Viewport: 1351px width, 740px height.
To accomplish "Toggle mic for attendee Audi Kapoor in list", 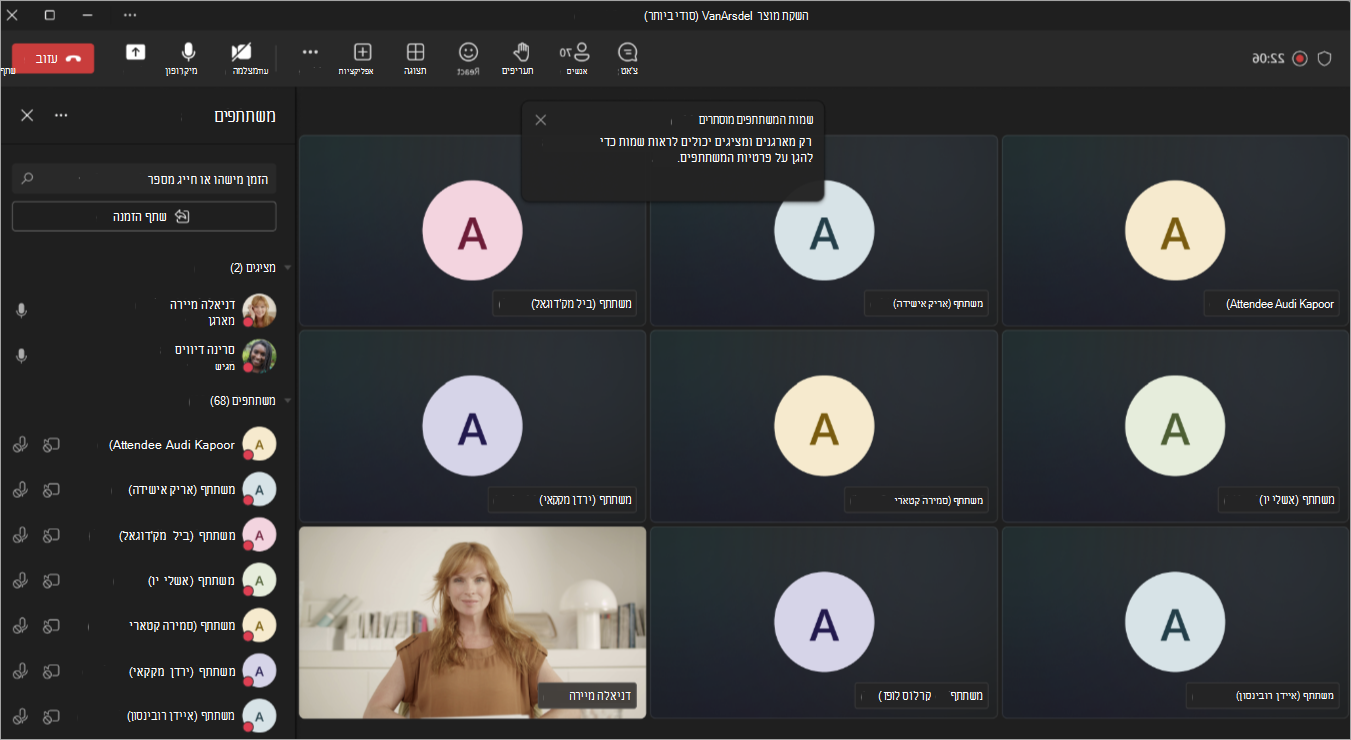I will 20,443.
